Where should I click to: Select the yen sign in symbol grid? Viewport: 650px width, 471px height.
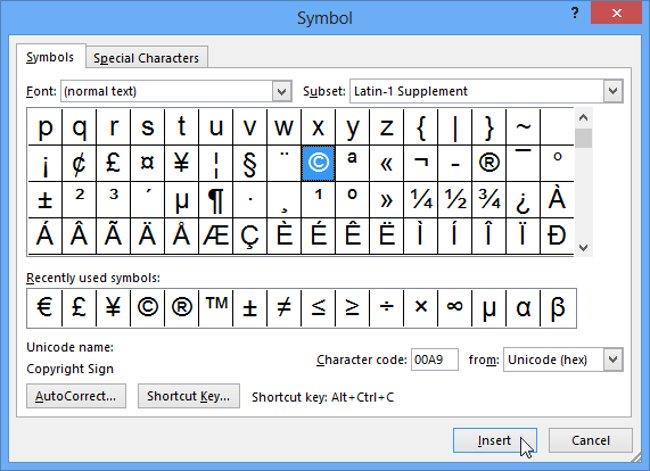point(182,163)
